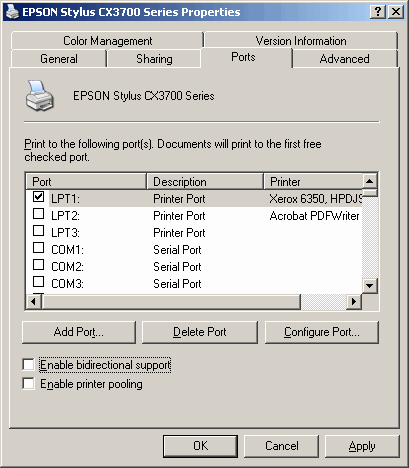
Task: Open the Sharing tab
Action: click(154, 59)
